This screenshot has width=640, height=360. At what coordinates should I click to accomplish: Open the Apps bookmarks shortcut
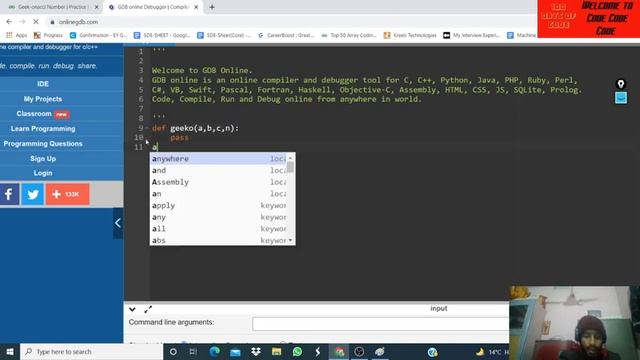tap(16, 36)
